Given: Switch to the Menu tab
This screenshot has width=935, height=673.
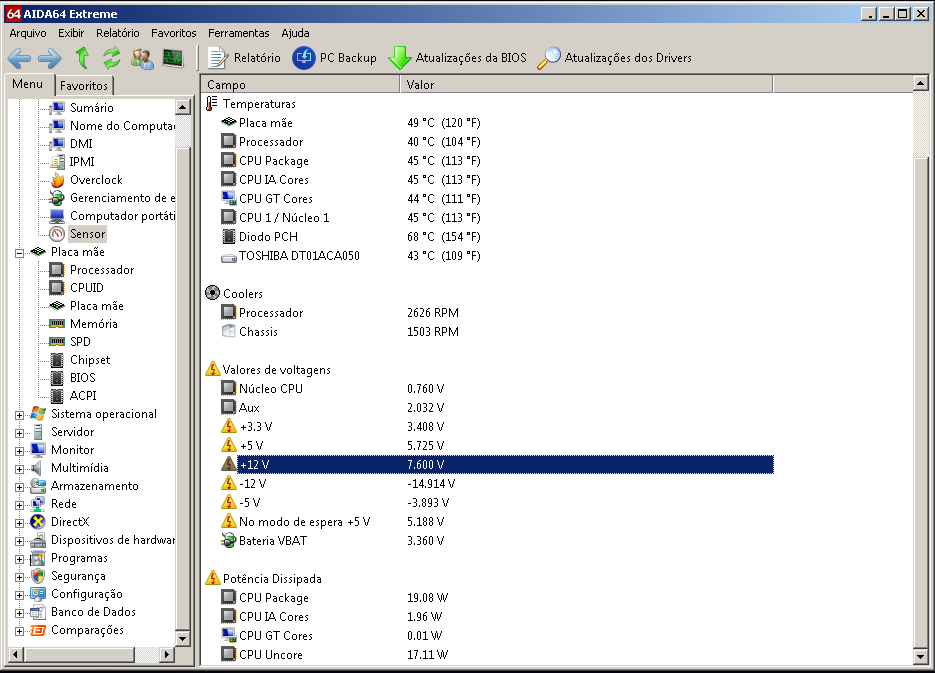Looking at the screenshot, I should [x=27, y=84].
